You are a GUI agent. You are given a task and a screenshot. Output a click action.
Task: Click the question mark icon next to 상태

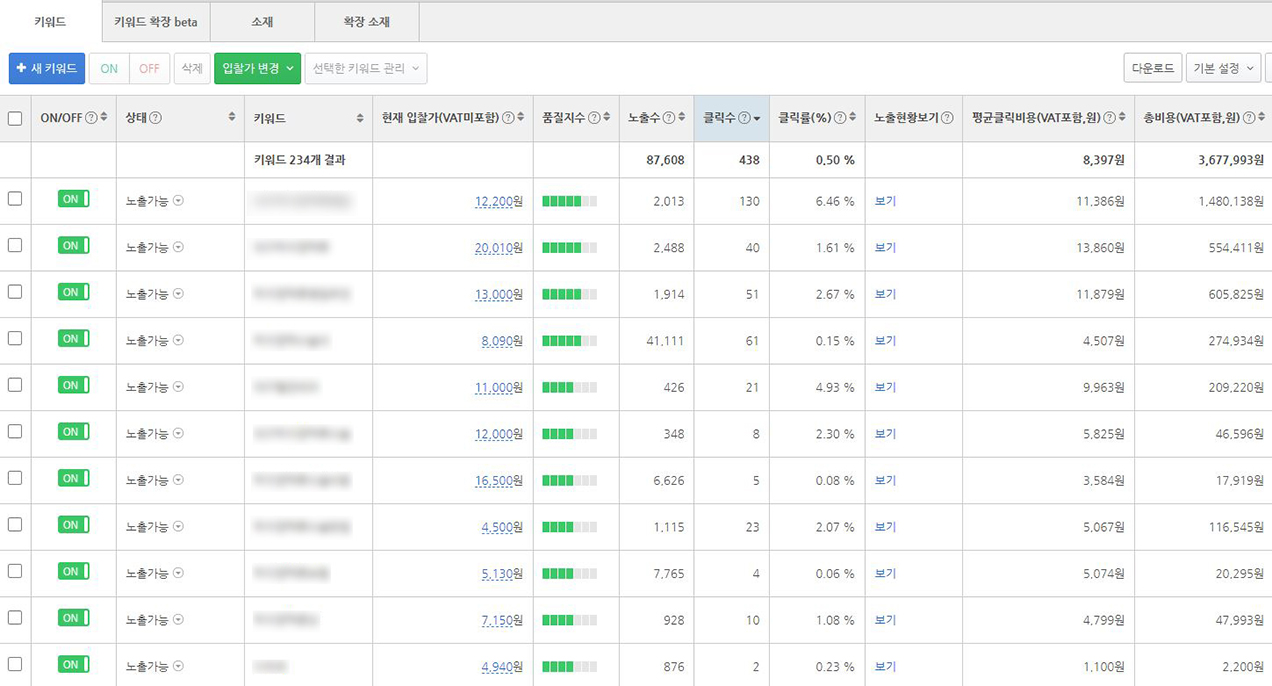point(155,118)
